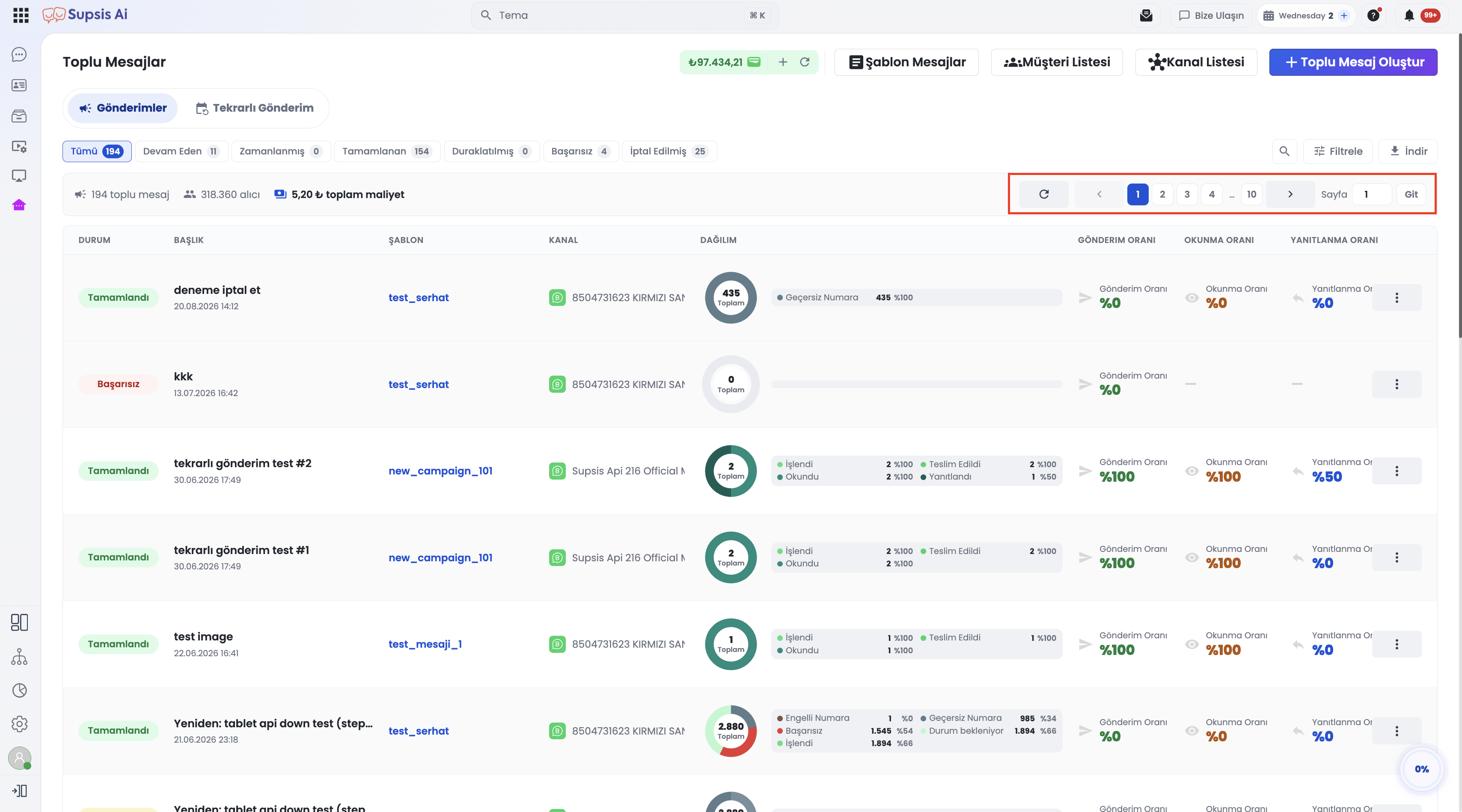Open test_mesaji_1 template link

(425, 644)
